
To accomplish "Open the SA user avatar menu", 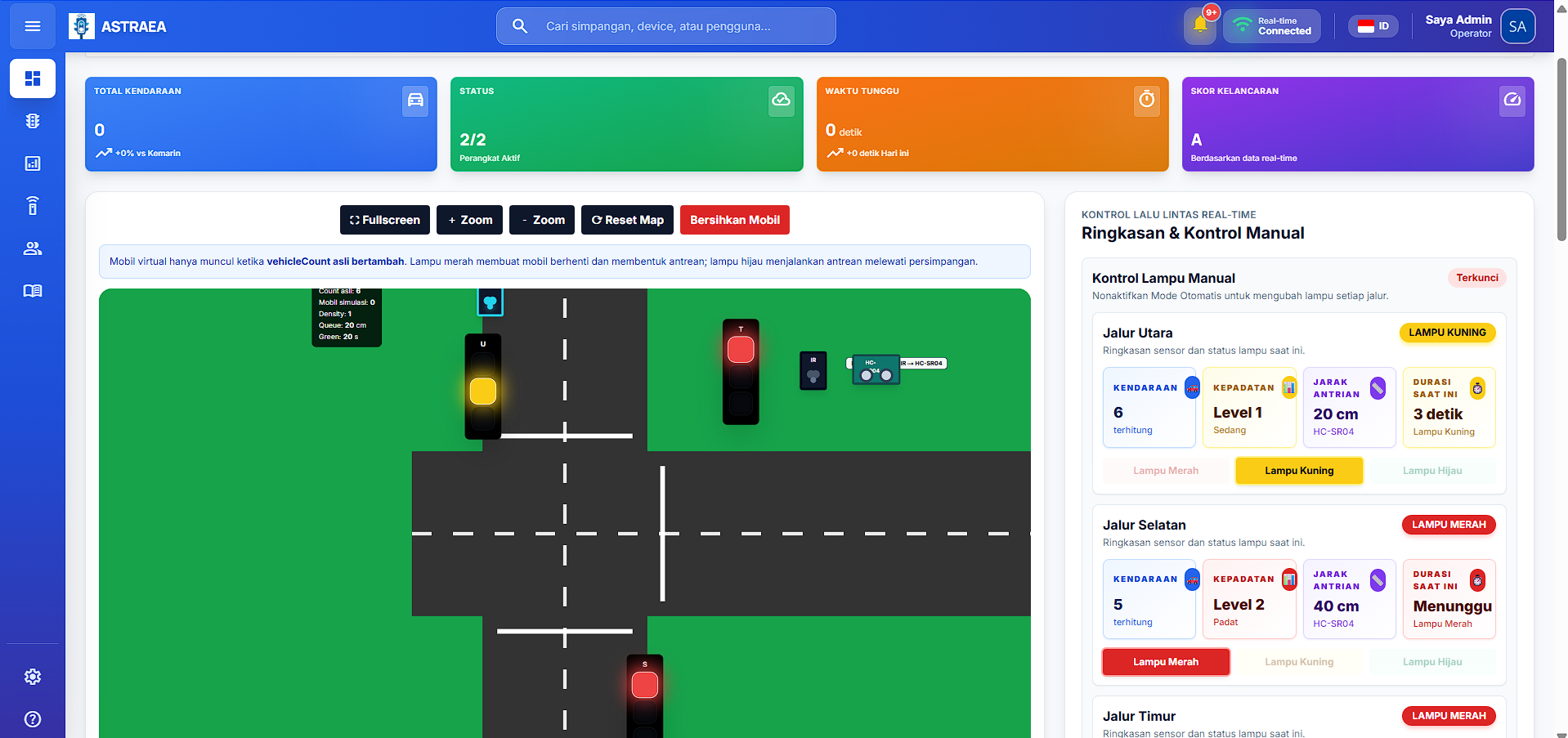I will (1518, 26).
